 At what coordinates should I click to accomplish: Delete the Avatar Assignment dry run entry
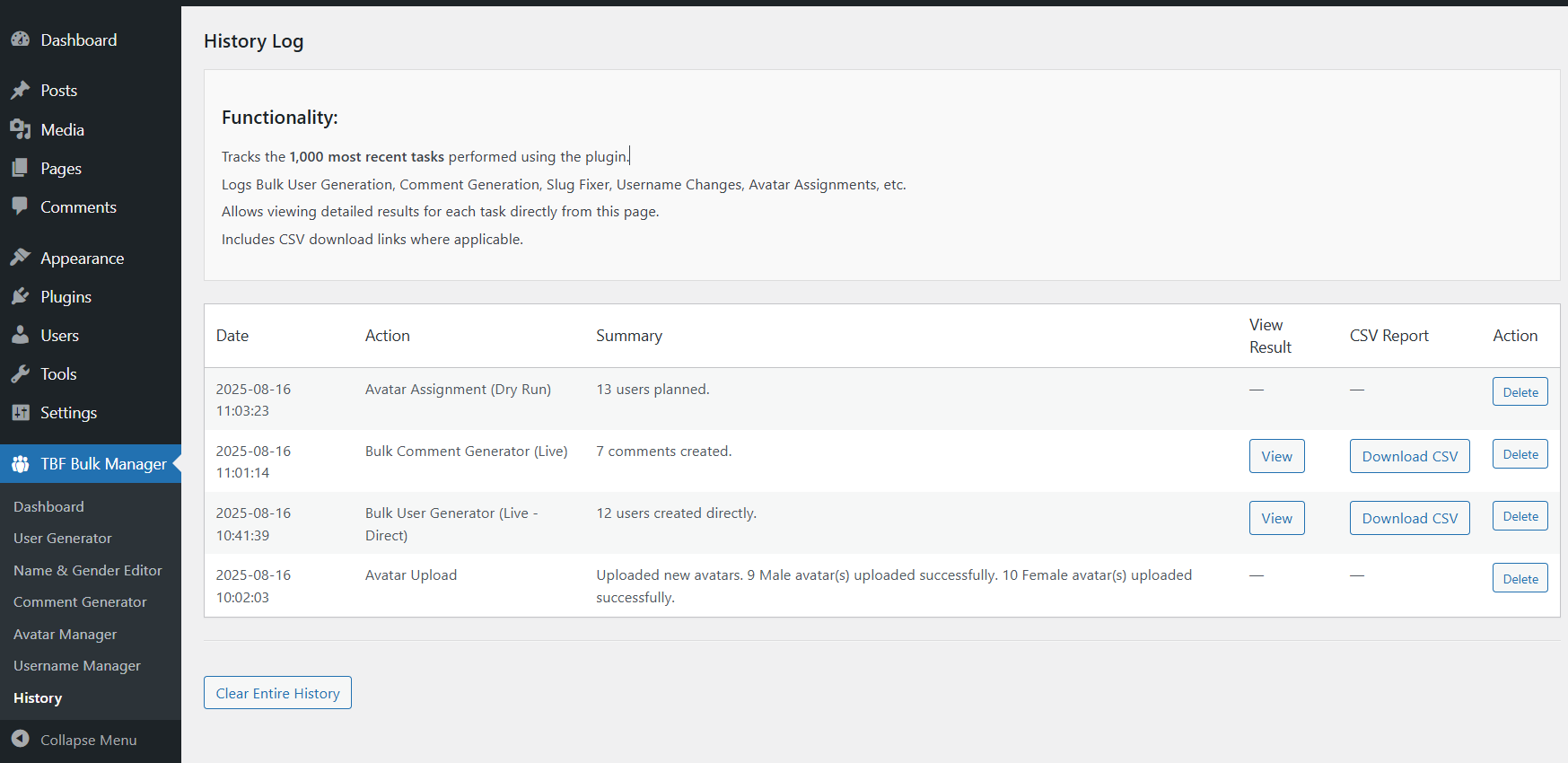click(x=1520, y=392)
